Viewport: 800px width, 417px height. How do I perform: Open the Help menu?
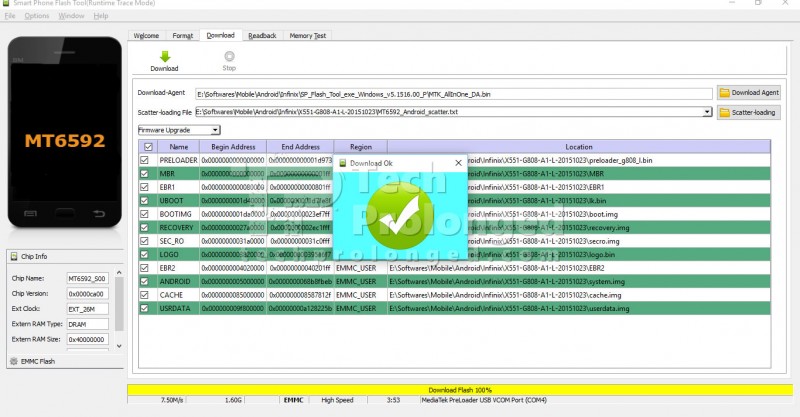point(101,16)
